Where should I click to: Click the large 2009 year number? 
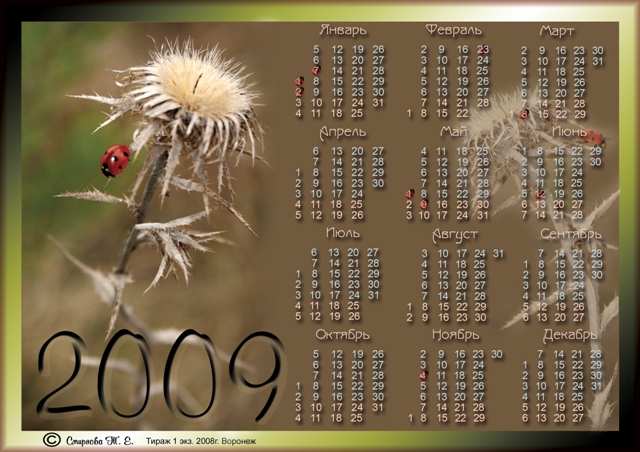tap(161, 375)
